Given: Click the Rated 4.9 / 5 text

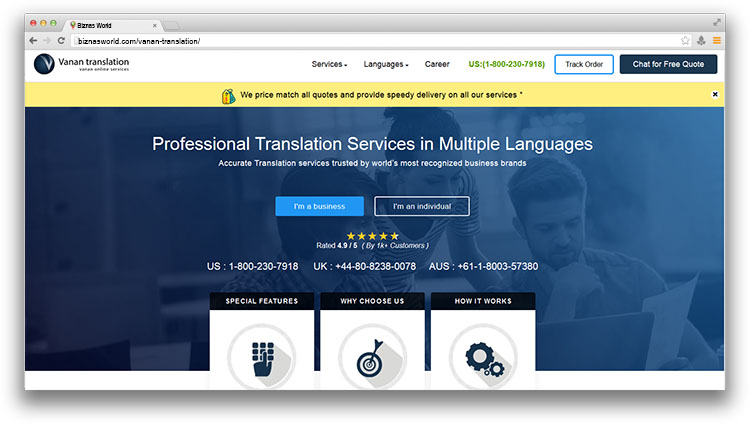Looking at the screenshot, I should [337, 245].
